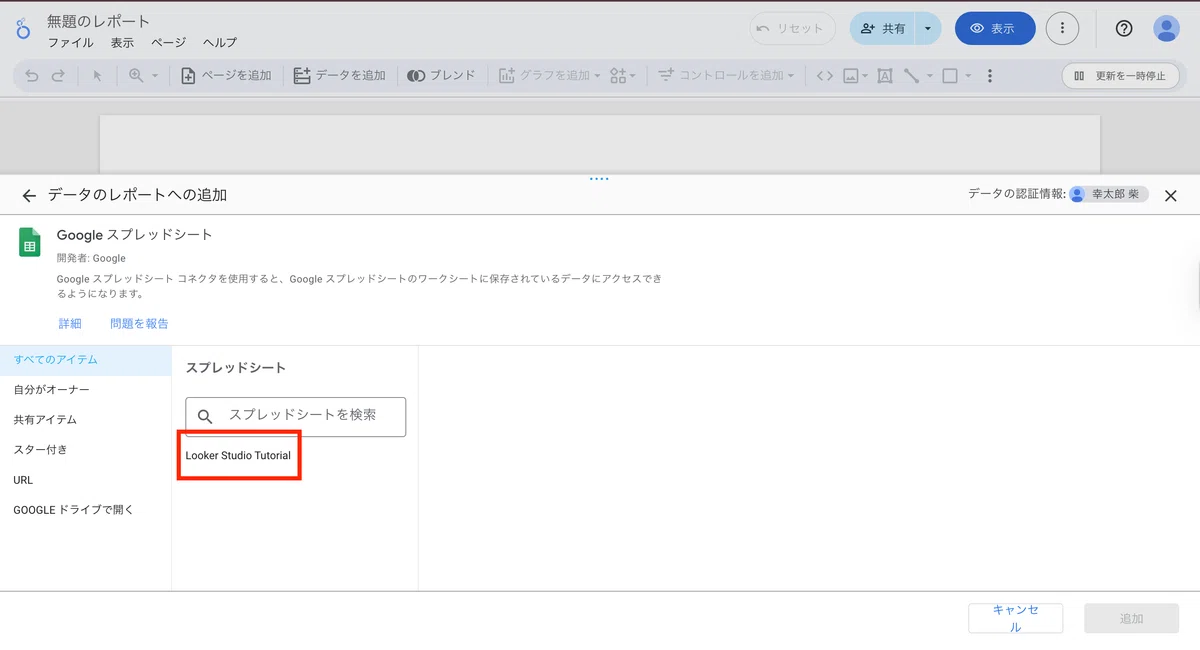Open the 問題を報告 link
Viewport: 1200px width, 650px height.
click(x=139, y=324)
